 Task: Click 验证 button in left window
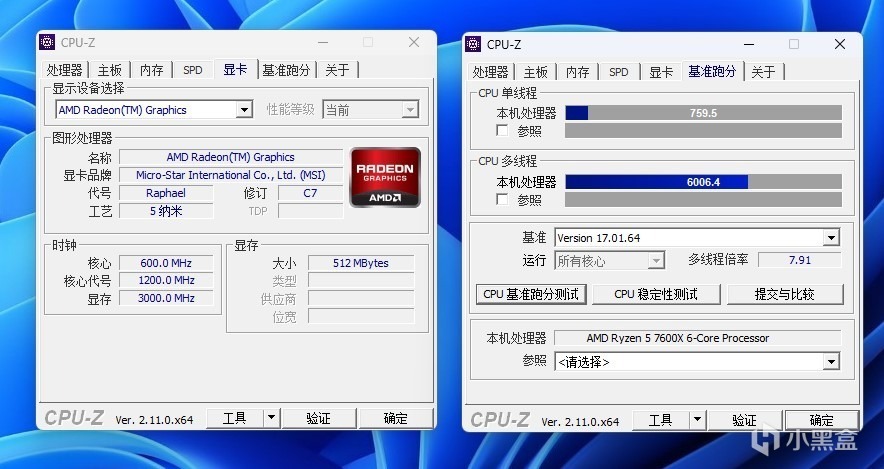pyautogui.click(x=319, y=418)
